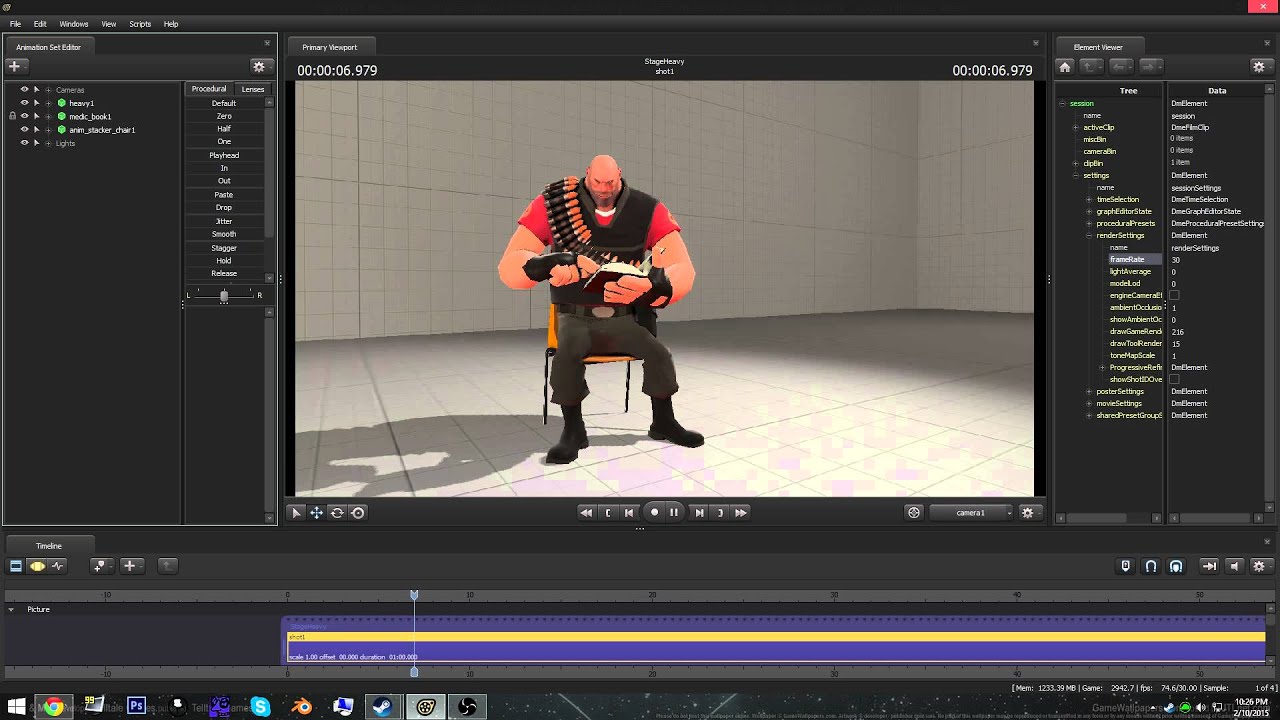Activate the viewport move manipulator tool
The height and width of the screenshot is (720, 1280).
coord(316,512)
